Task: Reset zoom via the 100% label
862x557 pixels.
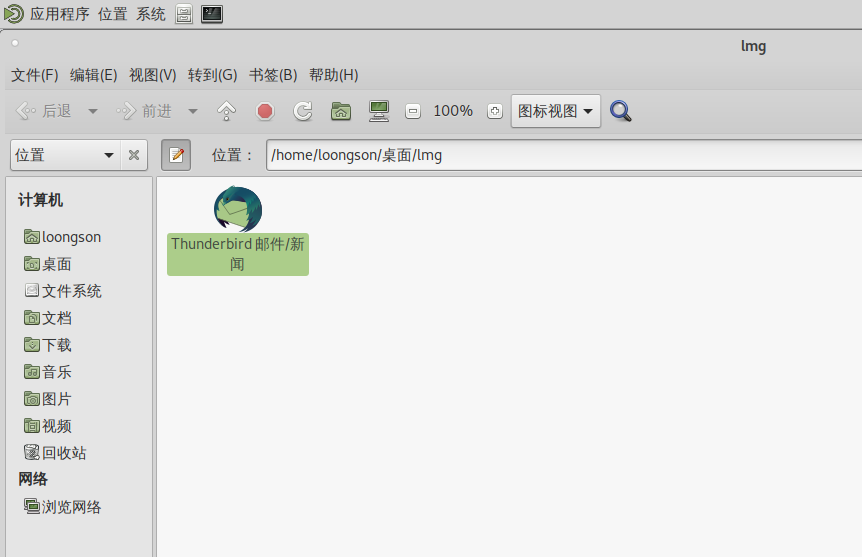Action: 453,111
